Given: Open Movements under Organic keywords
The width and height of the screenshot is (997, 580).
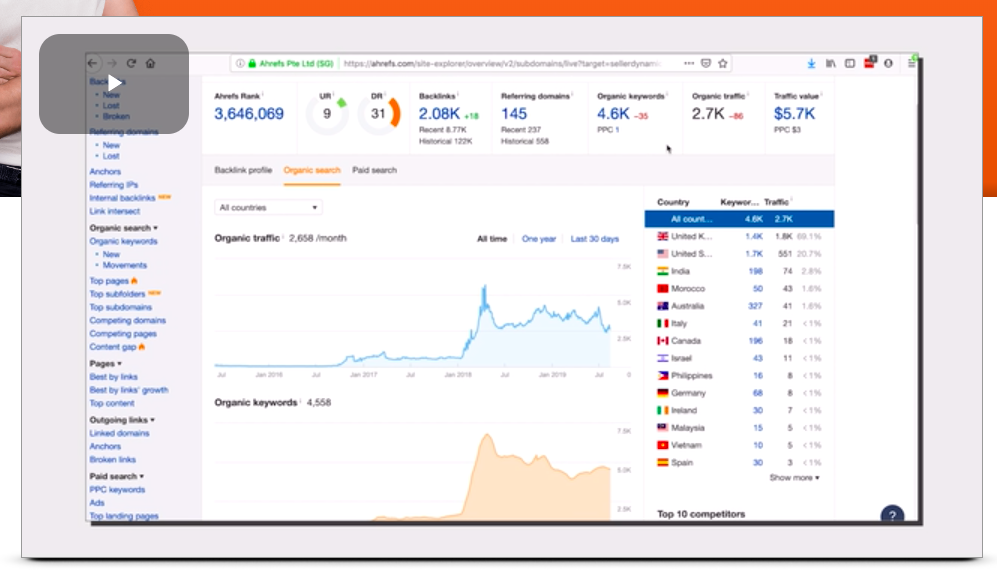Looking at the screenshot, I should click(125, 265).
